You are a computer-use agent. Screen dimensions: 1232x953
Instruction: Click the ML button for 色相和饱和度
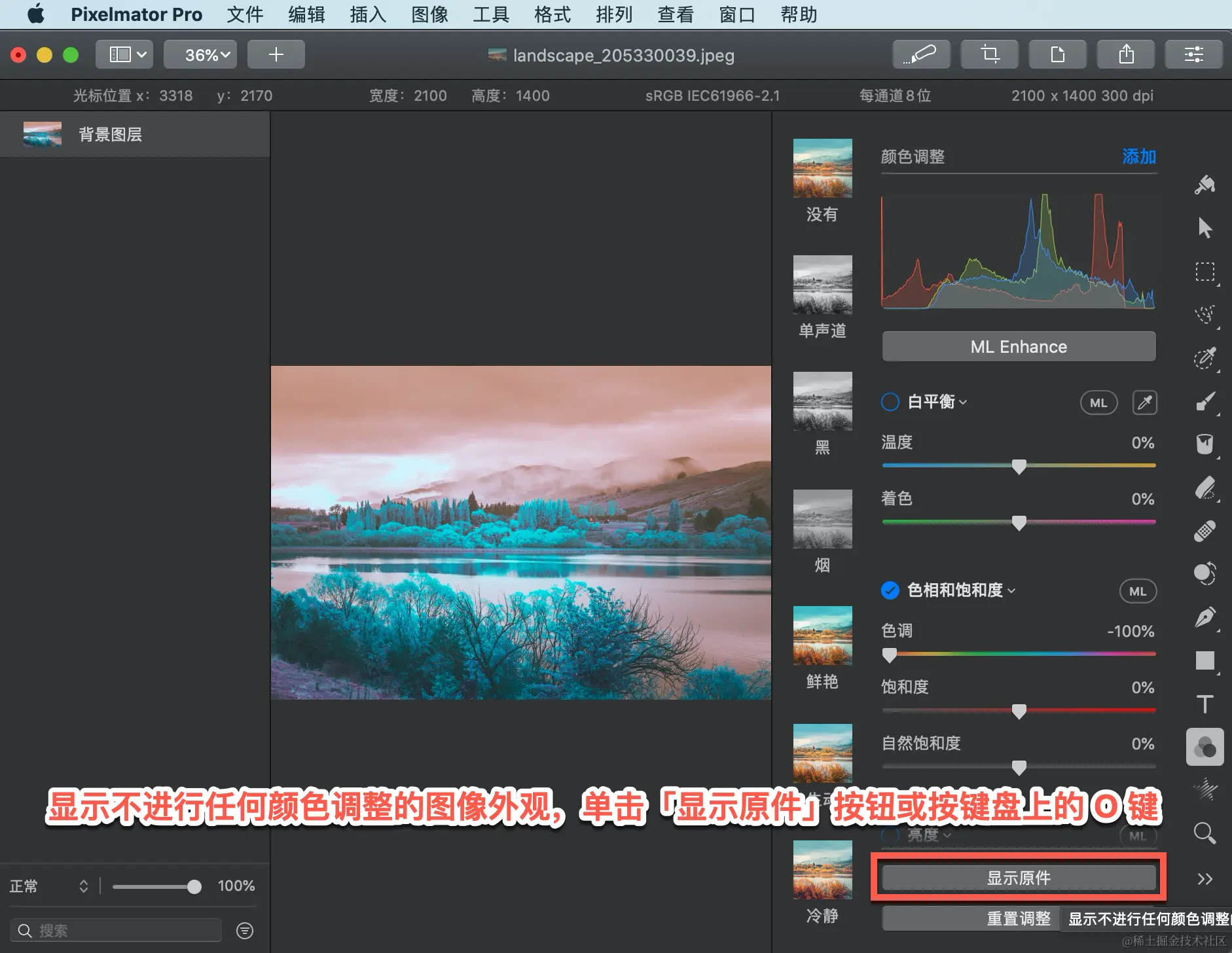[x=1138, y=591]
